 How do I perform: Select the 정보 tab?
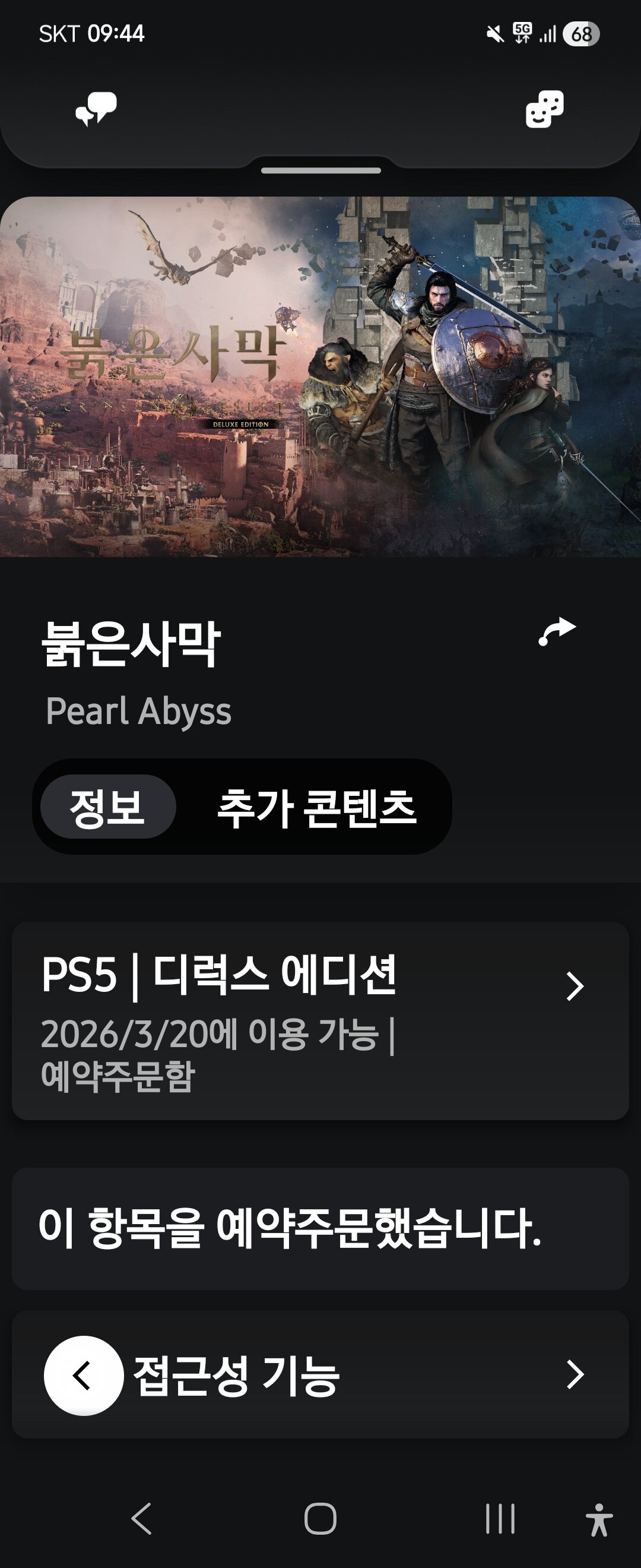(x=108, y=807)
